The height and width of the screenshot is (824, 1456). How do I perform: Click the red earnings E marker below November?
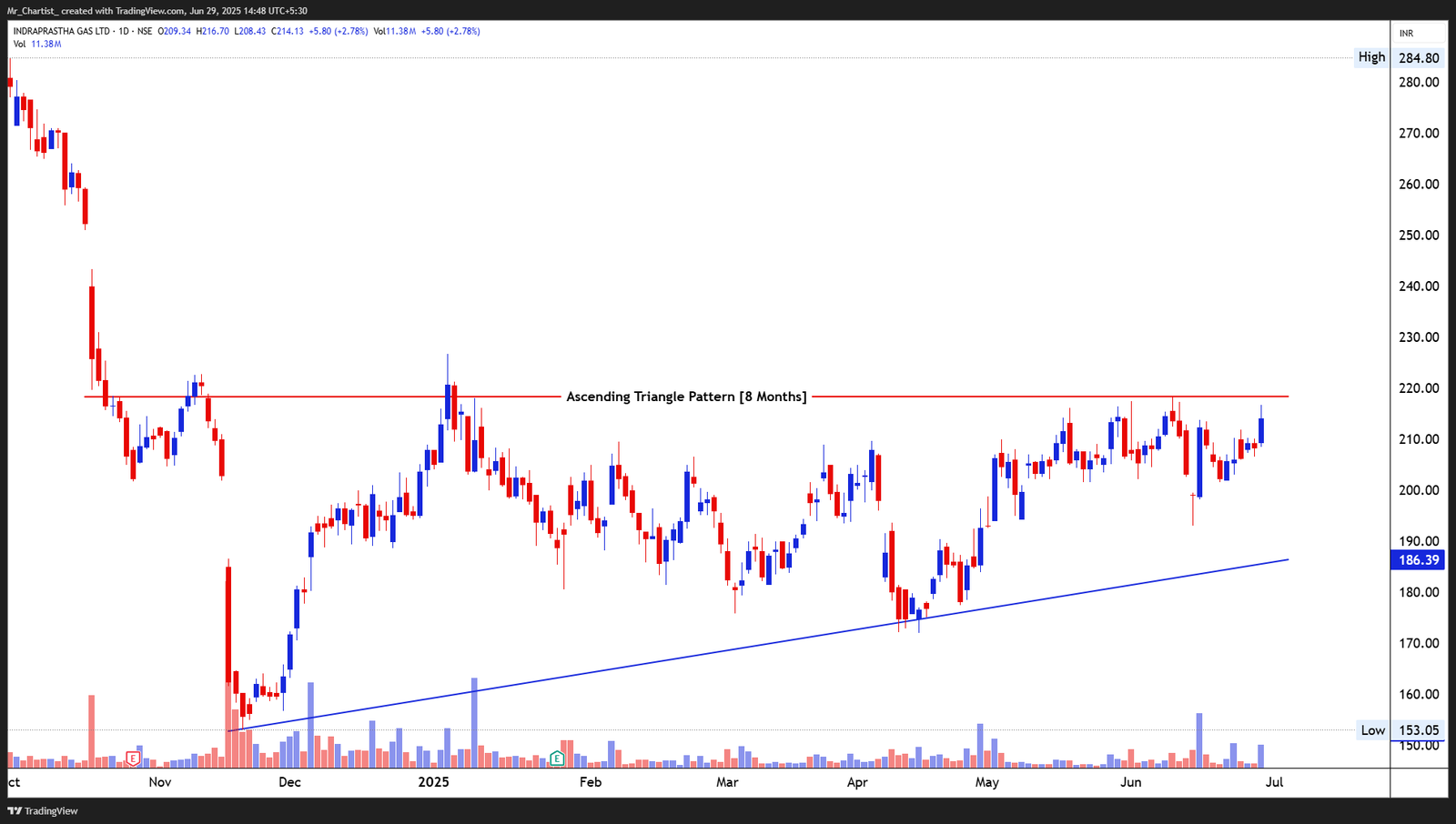point(133,757)
